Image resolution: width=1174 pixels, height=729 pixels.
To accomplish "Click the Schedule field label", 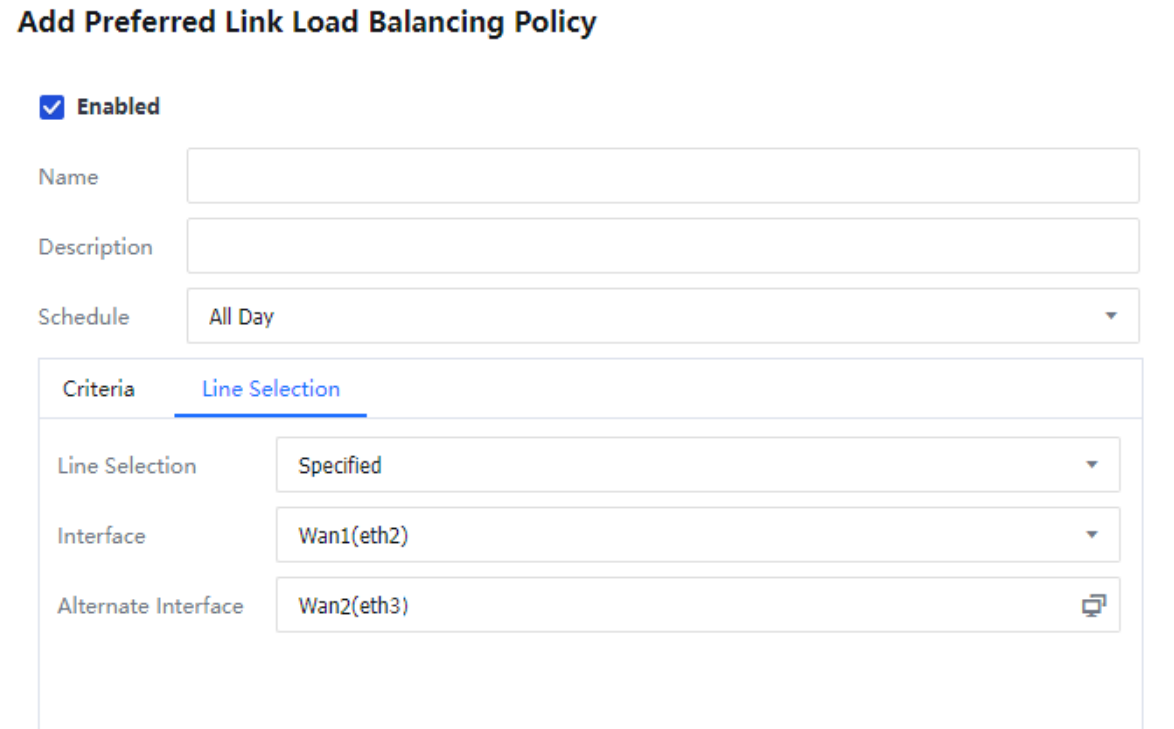I will point(84,317).
